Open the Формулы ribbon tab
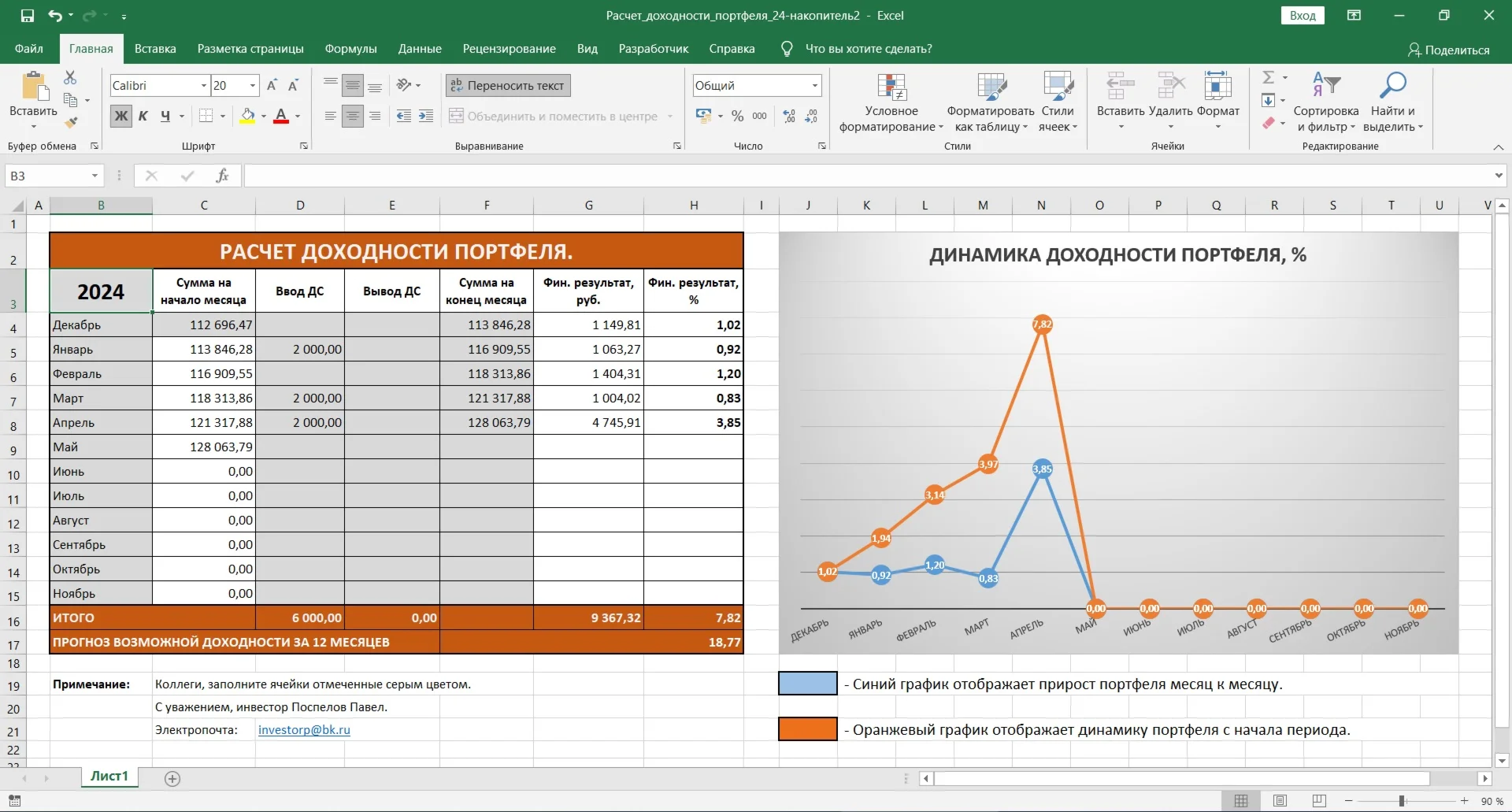This screenshot has width=1512, height=812. (350, 49)
